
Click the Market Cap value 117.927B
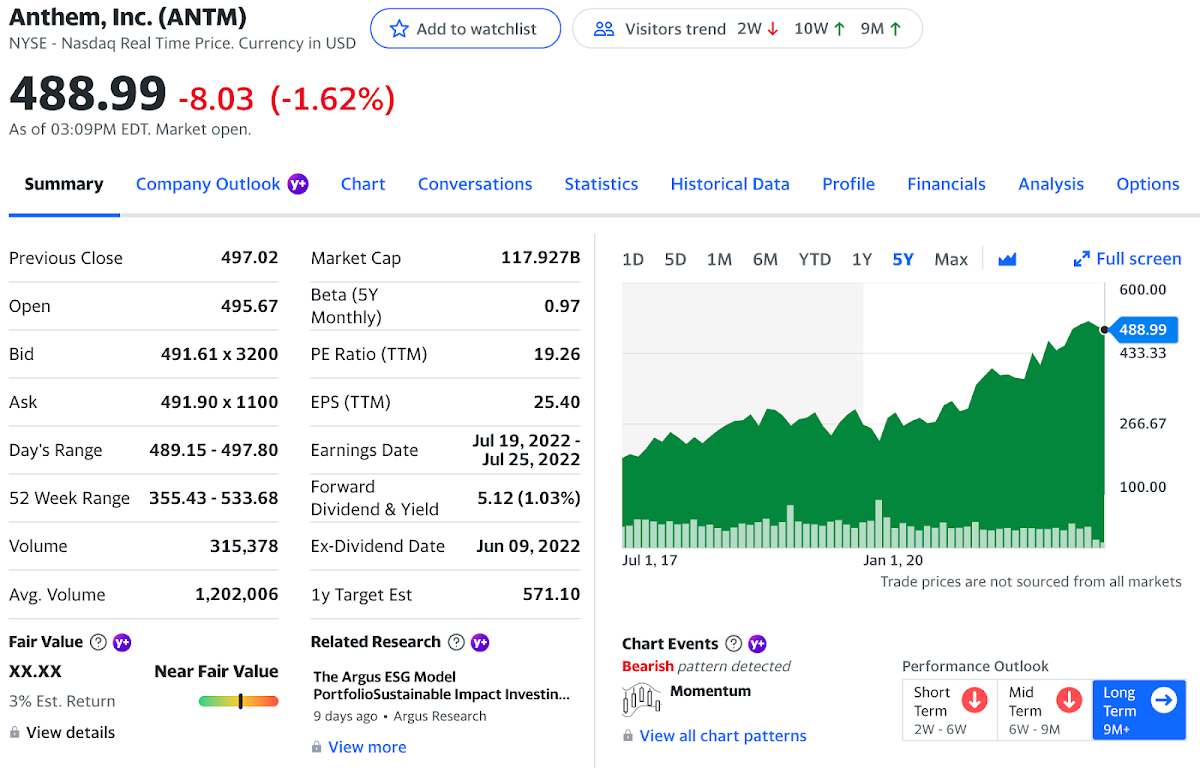pyautogui.click(x=540, y=258)
